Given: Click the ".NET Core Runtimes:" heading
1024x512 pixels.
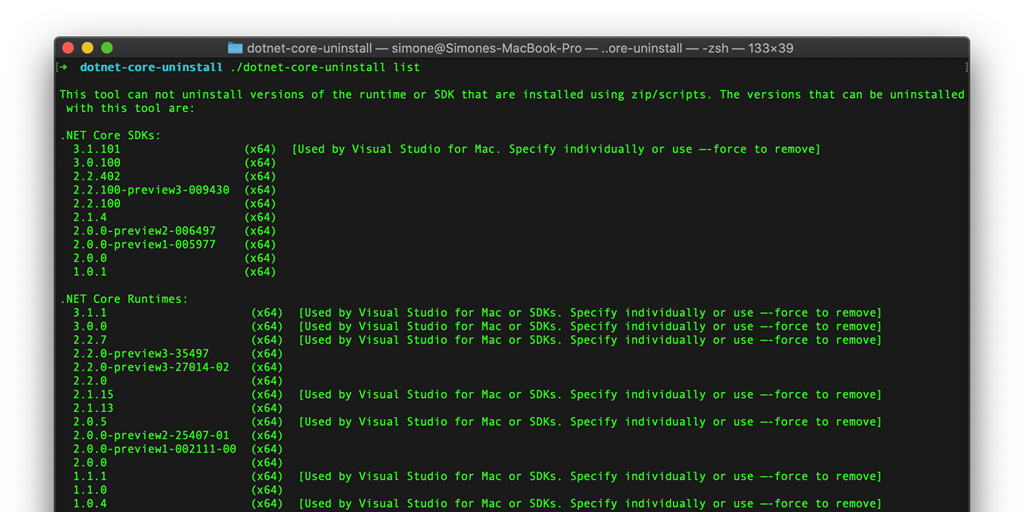Looking at the screenshot, I should [124, 299].
